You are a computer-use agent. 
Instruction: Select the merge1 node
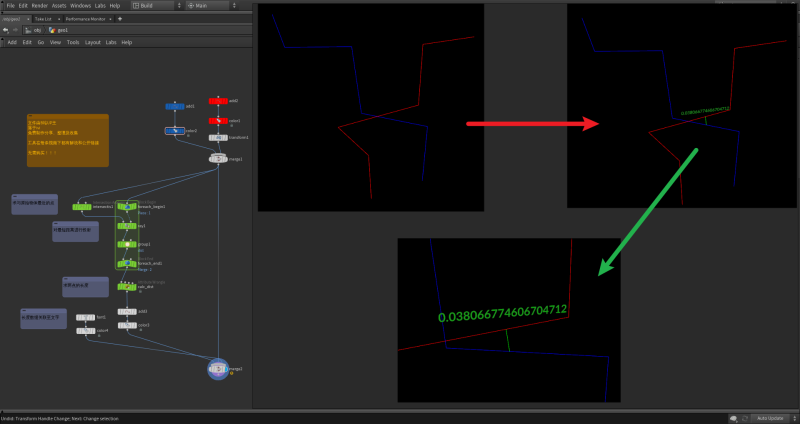219,158
